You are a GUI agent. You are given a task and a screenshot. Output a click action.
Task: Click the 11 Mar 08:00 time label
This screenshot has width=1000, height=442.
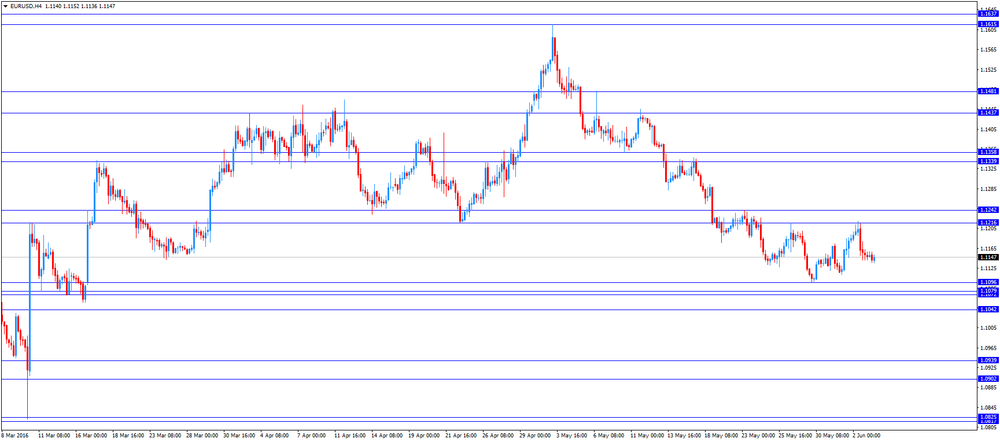click(54, 436)
